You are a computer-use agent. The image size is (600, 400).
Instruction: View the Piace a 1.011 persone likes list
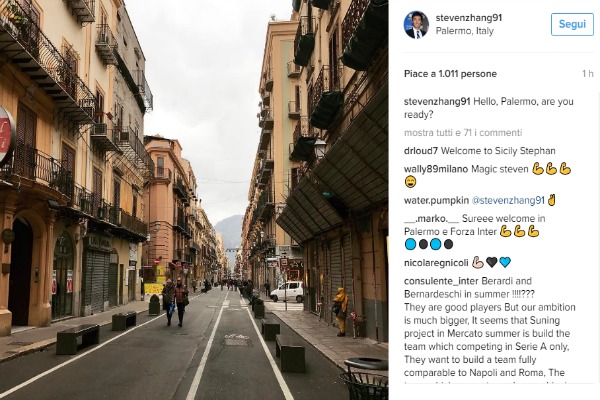[x=450, y=73]
